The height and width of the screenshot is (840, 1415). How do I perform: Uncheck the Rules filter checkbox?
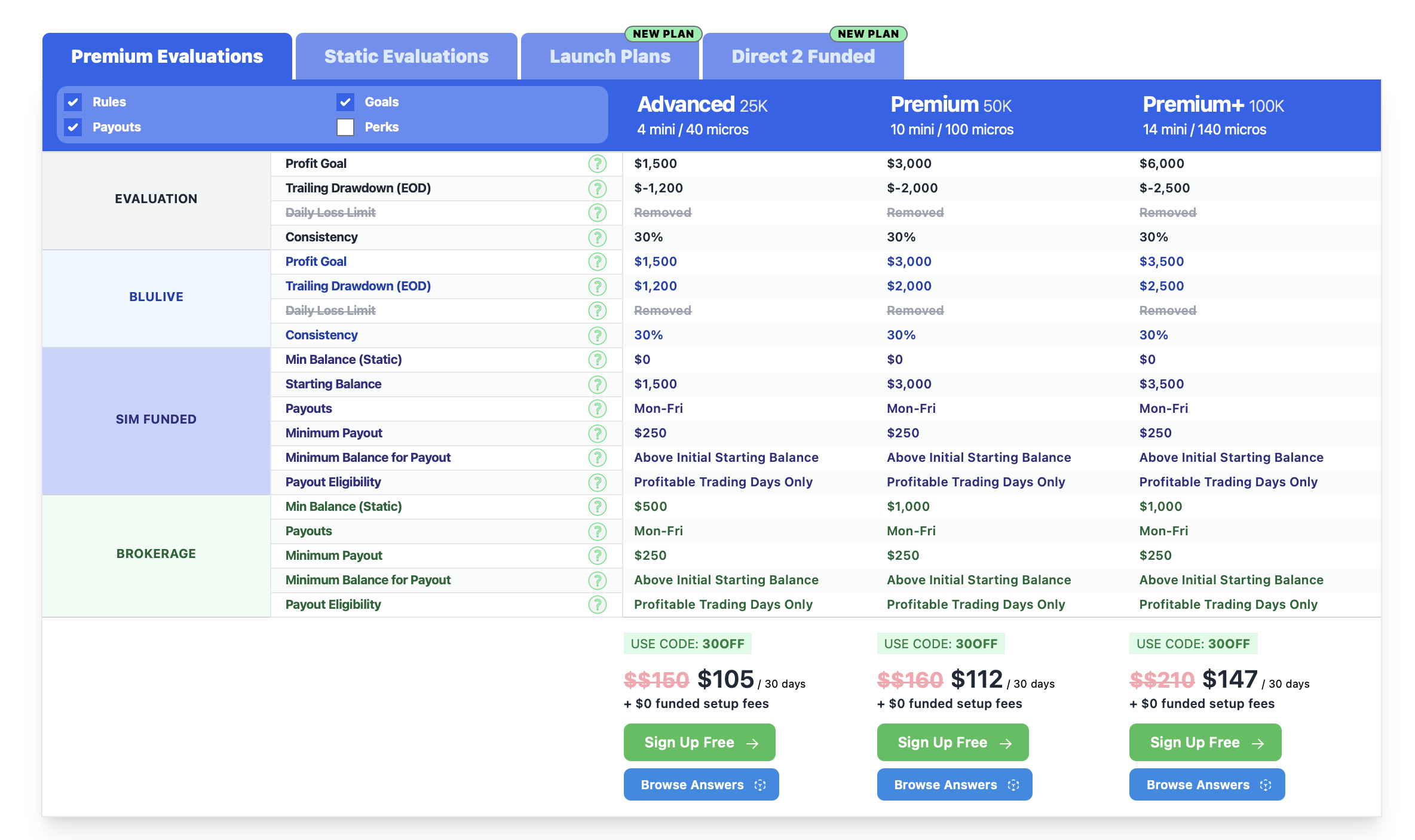(72, 102)
